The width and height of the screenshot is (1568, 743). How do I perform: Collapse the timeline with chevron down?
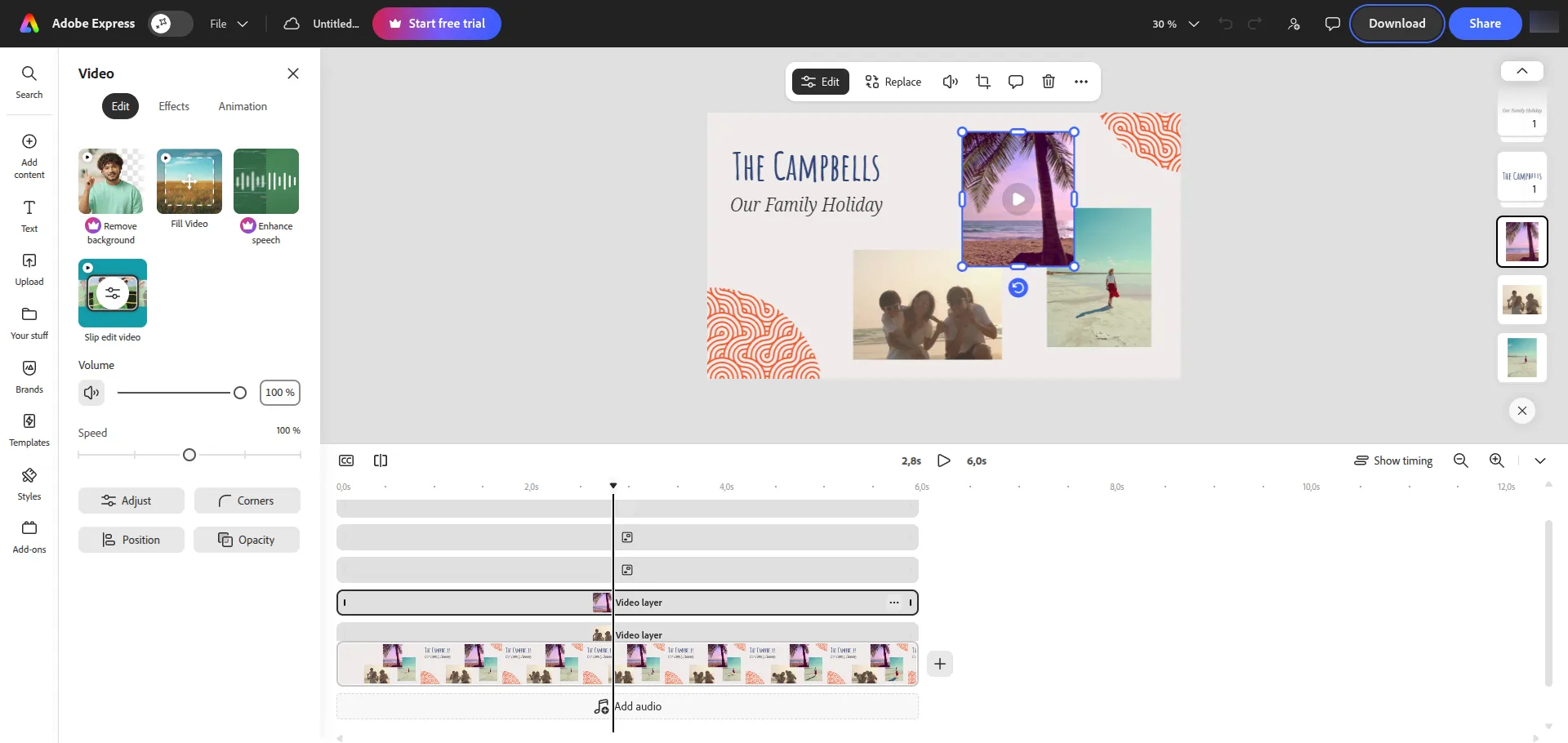(1540, 460)
